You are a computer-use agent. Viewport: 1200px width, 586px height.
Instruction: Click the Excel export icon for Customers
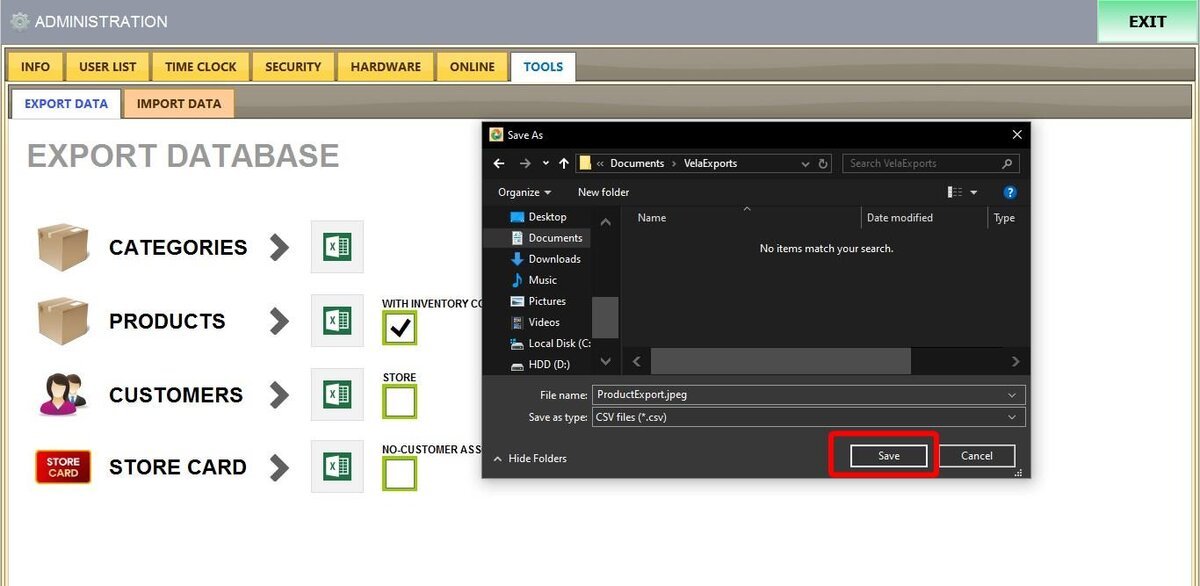(337, 394)
